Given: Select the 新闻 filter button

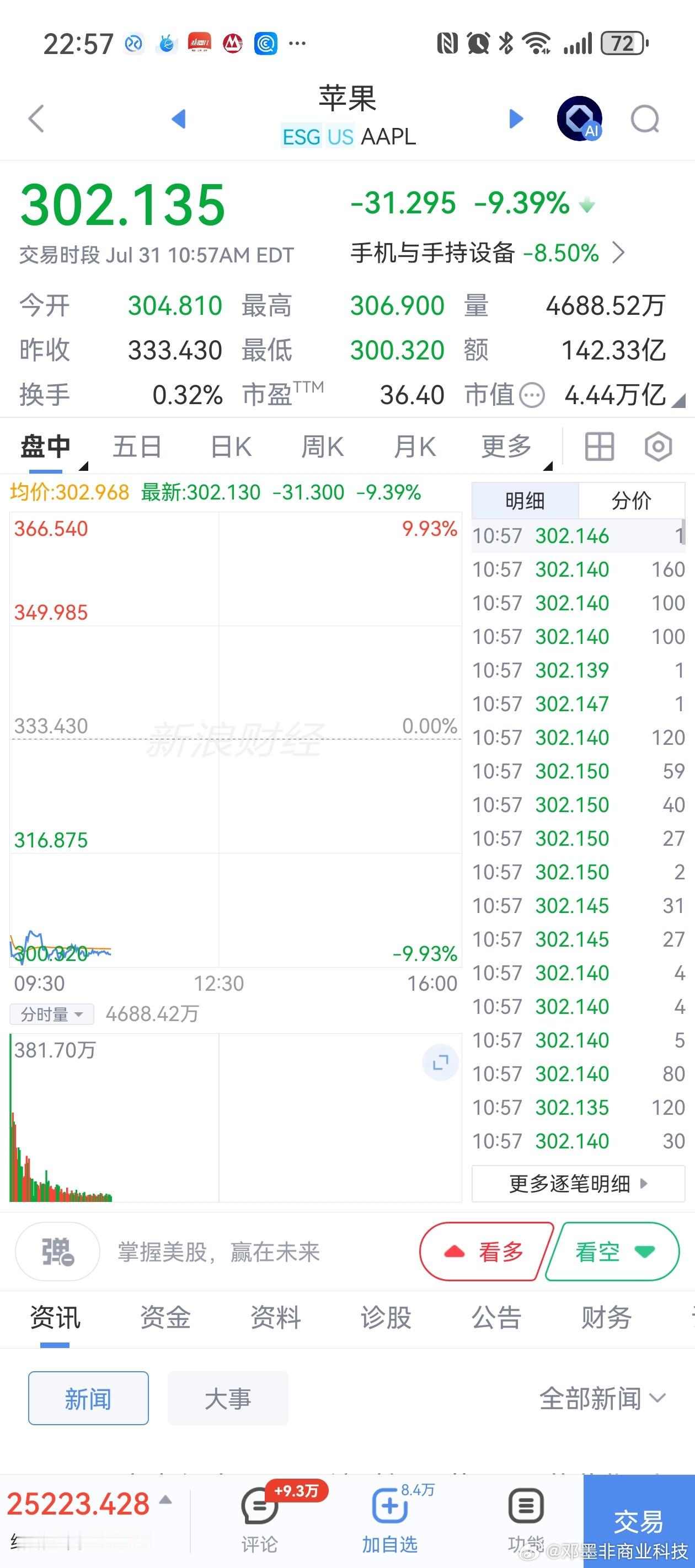Looking at the screenshot, I should pyautogui.click(x=88, y=1398).
